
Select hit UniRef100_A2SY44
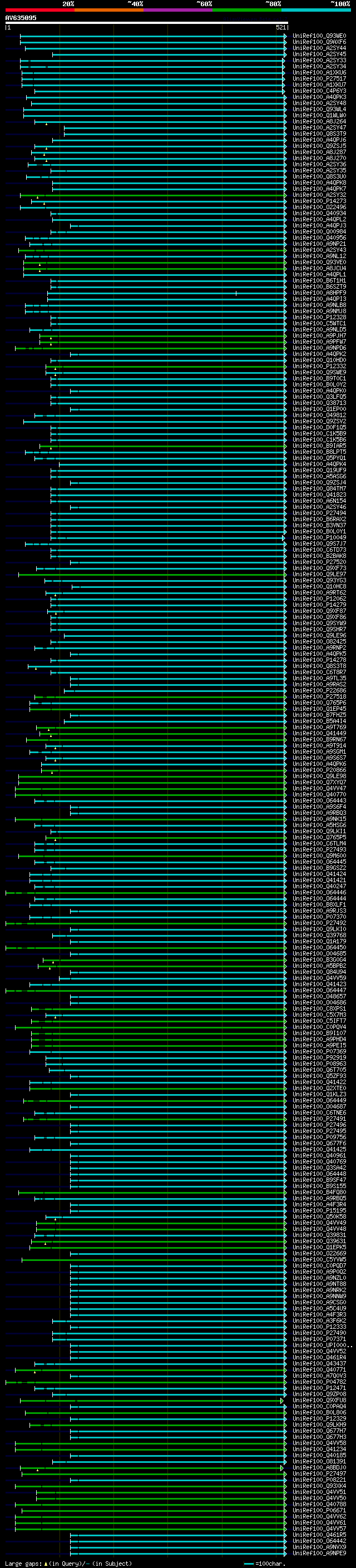coord(319,48)
